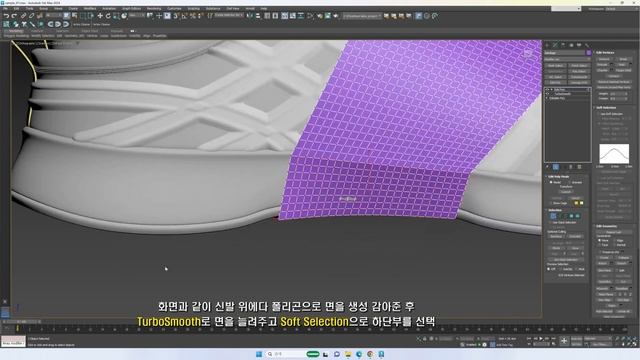Collapse the Edit Vertices rollout
This screenshot has width=640, height=360.
pyautogui.click(x=605, y=53)
